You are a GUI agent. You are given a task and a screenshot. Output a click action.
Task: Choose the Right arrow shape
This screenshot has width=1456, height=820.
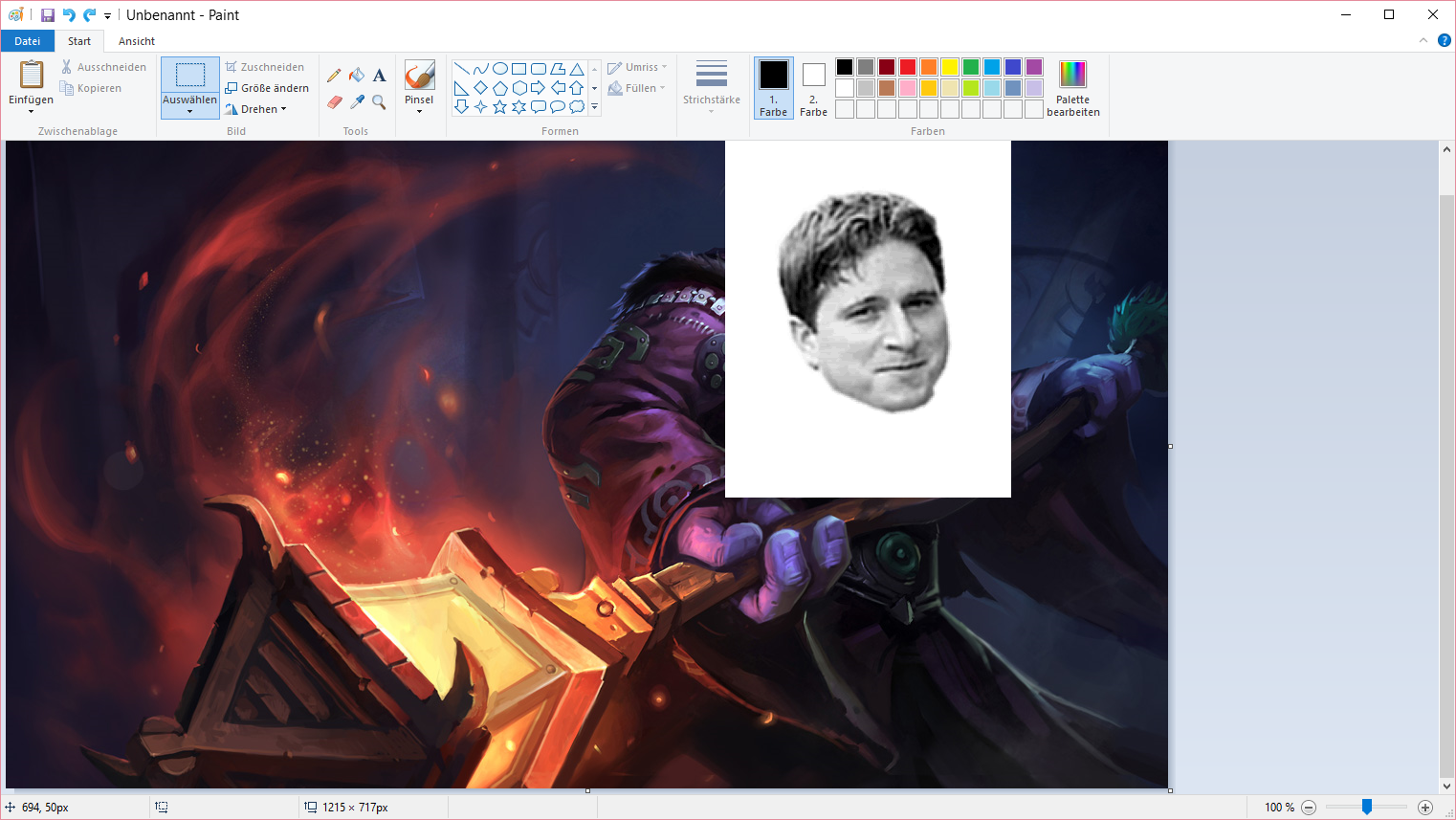click(539, 88)
